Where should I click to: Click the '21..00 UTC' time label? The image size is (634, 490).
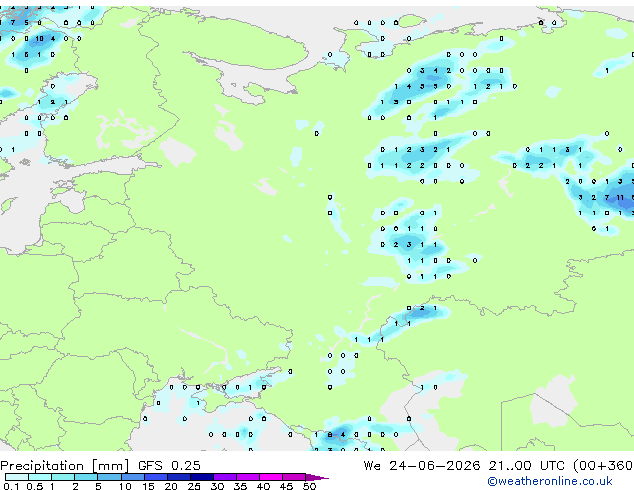(x=526, y=466)
